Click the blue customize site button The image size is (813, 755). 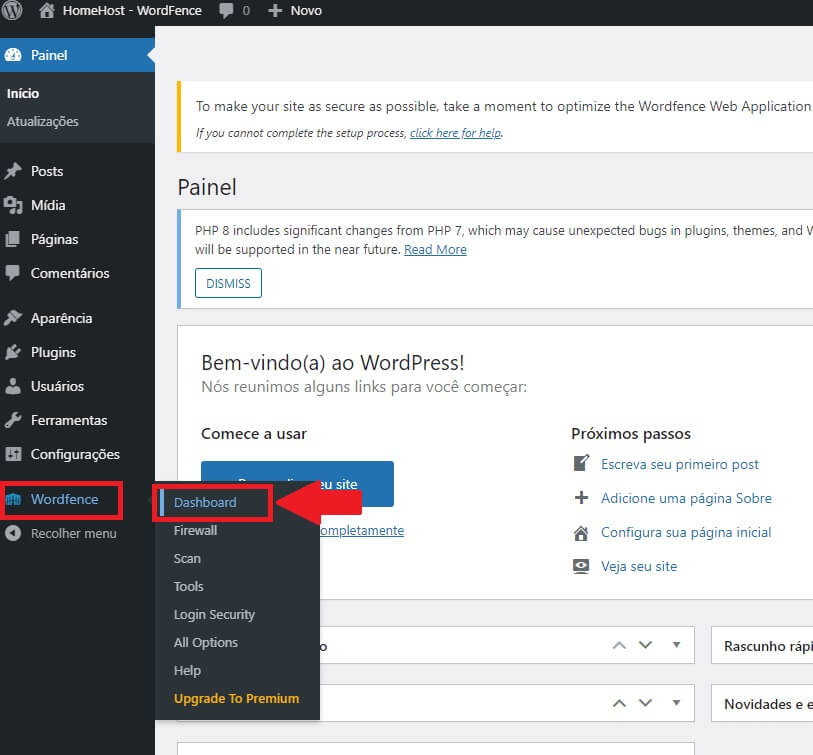coord(297,484)
